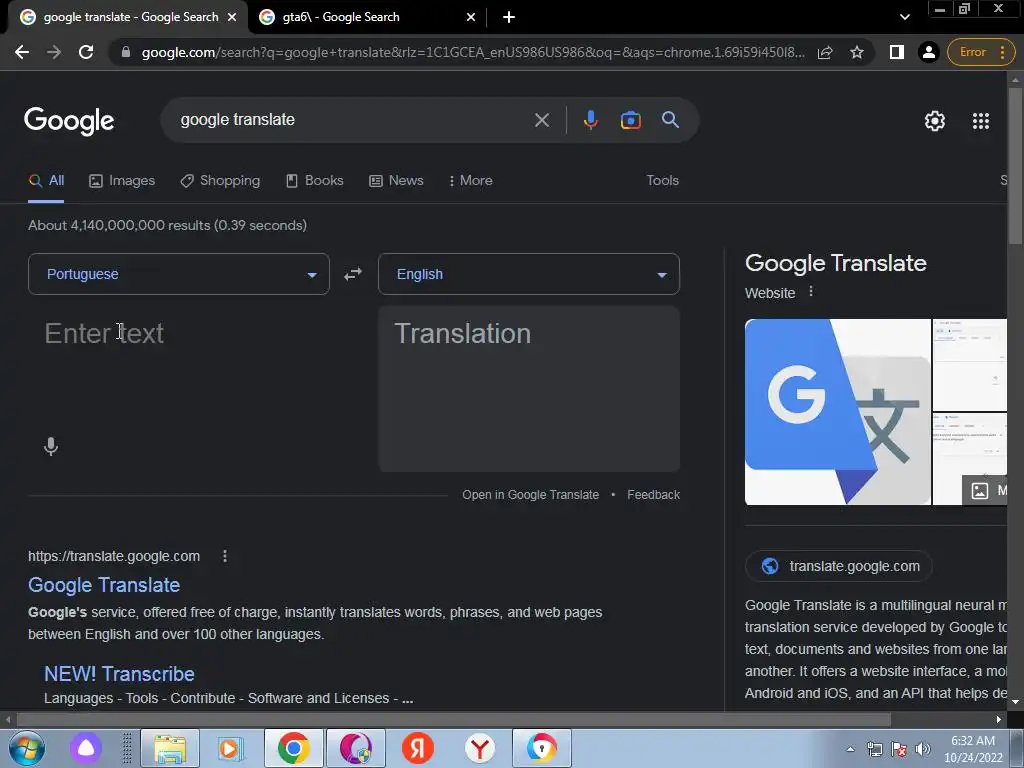Open the Google Translate logo thumbnail
This screenshot has width=1024, height=768.
tap(838, 412)
